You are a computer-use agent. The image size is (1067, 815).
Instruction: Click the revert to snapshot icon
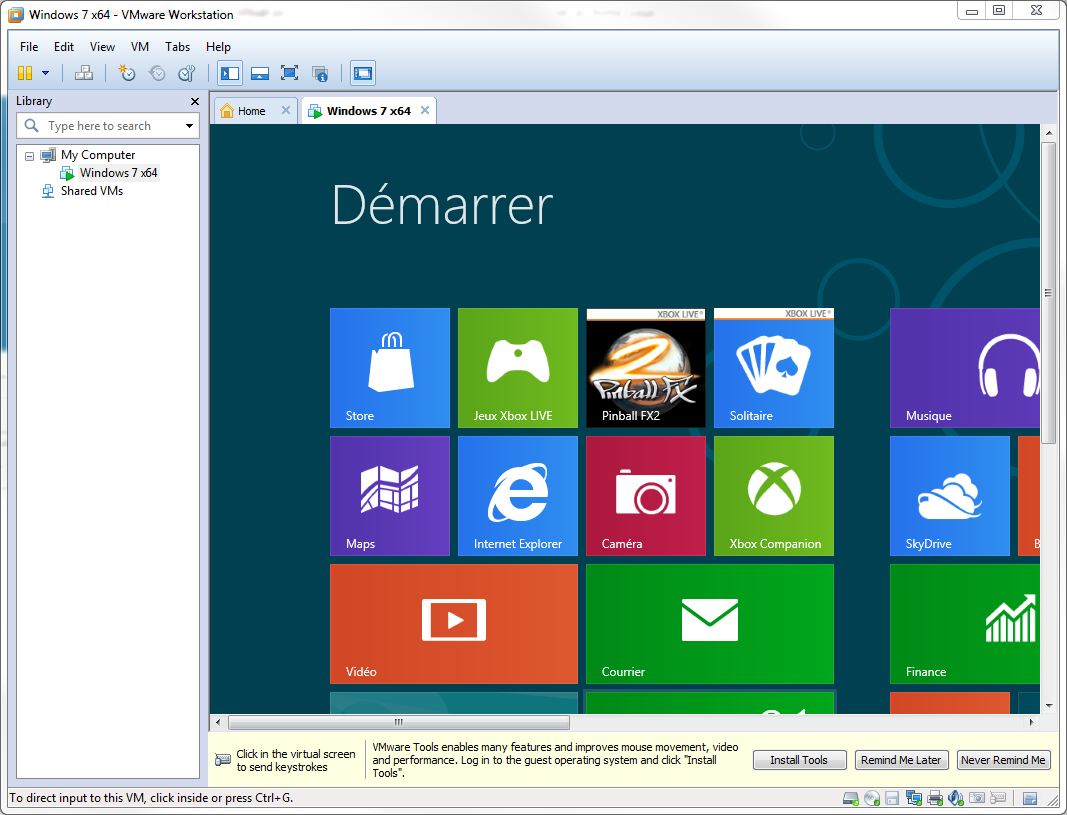(157, 73)
